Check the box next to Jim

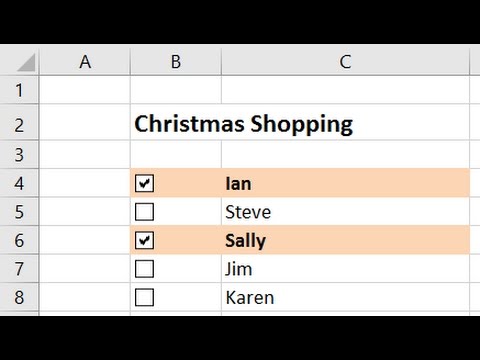click(144, 269)
